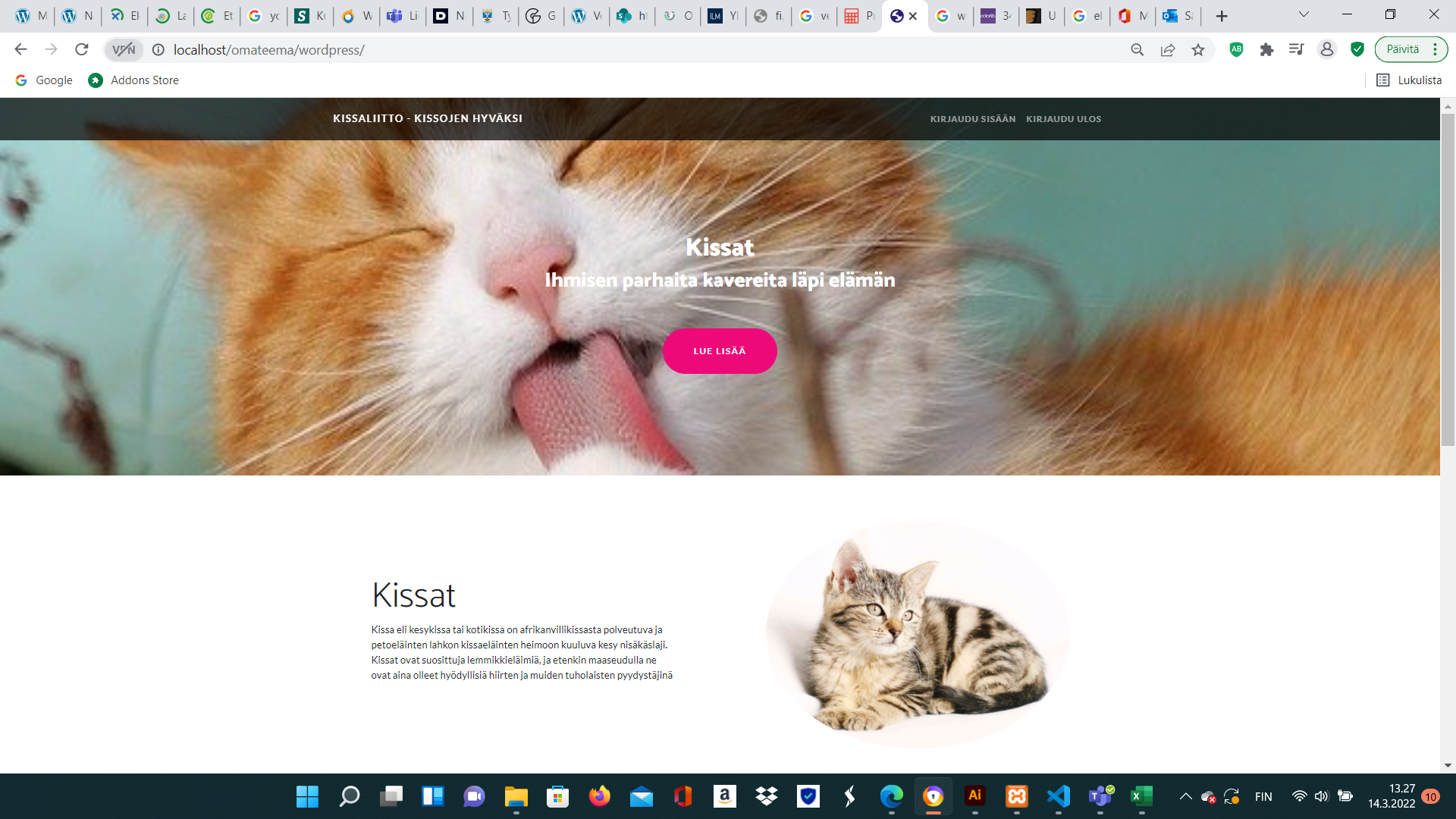Open Chrome's three-dot menu next to Päivitä
Image resolution: width=1456 pixels, height=819 pixels.
click(x=1436, y=49)
